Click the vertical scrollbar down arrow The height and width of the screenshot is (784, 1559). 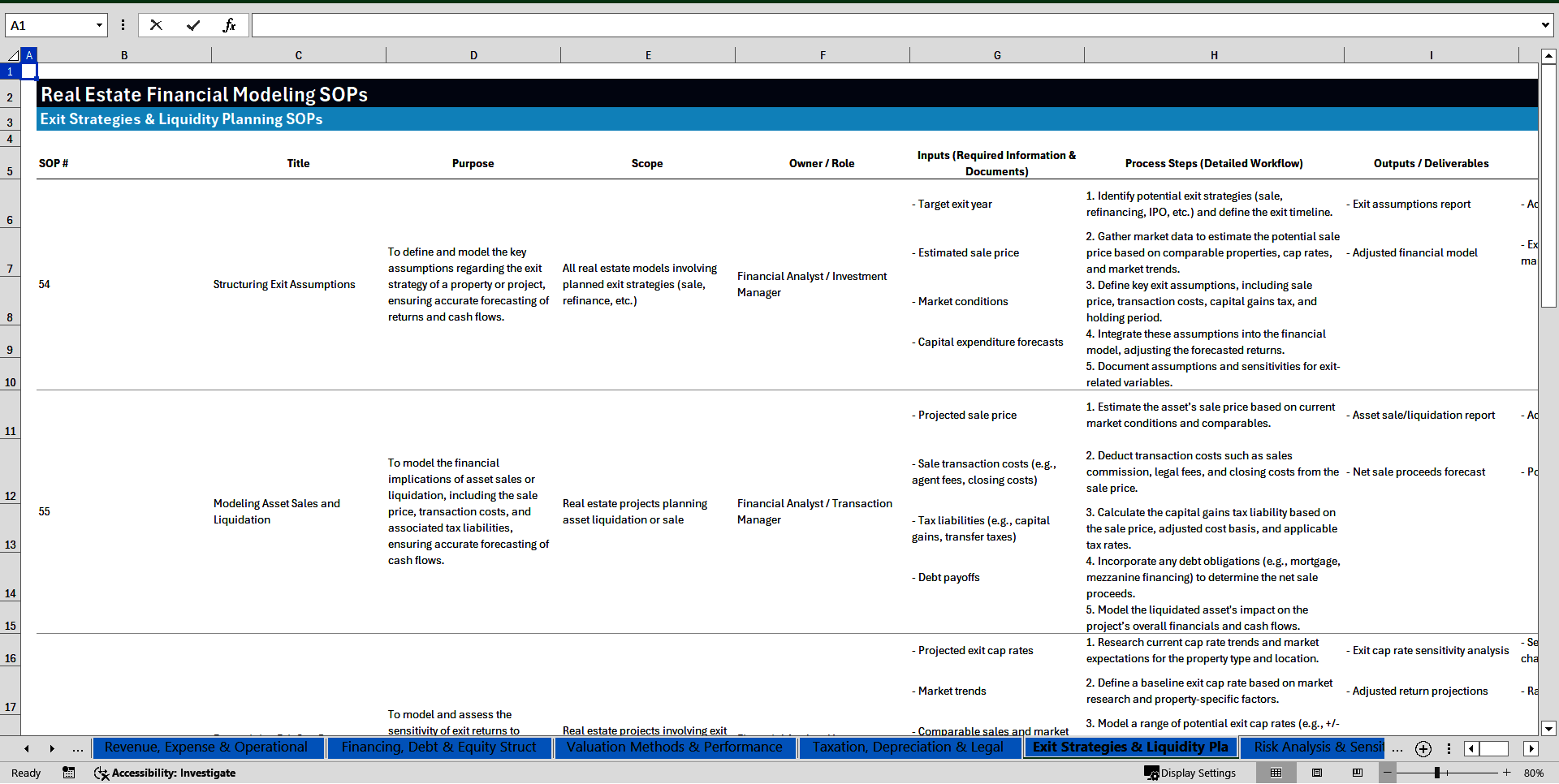tap(1549, 728)
